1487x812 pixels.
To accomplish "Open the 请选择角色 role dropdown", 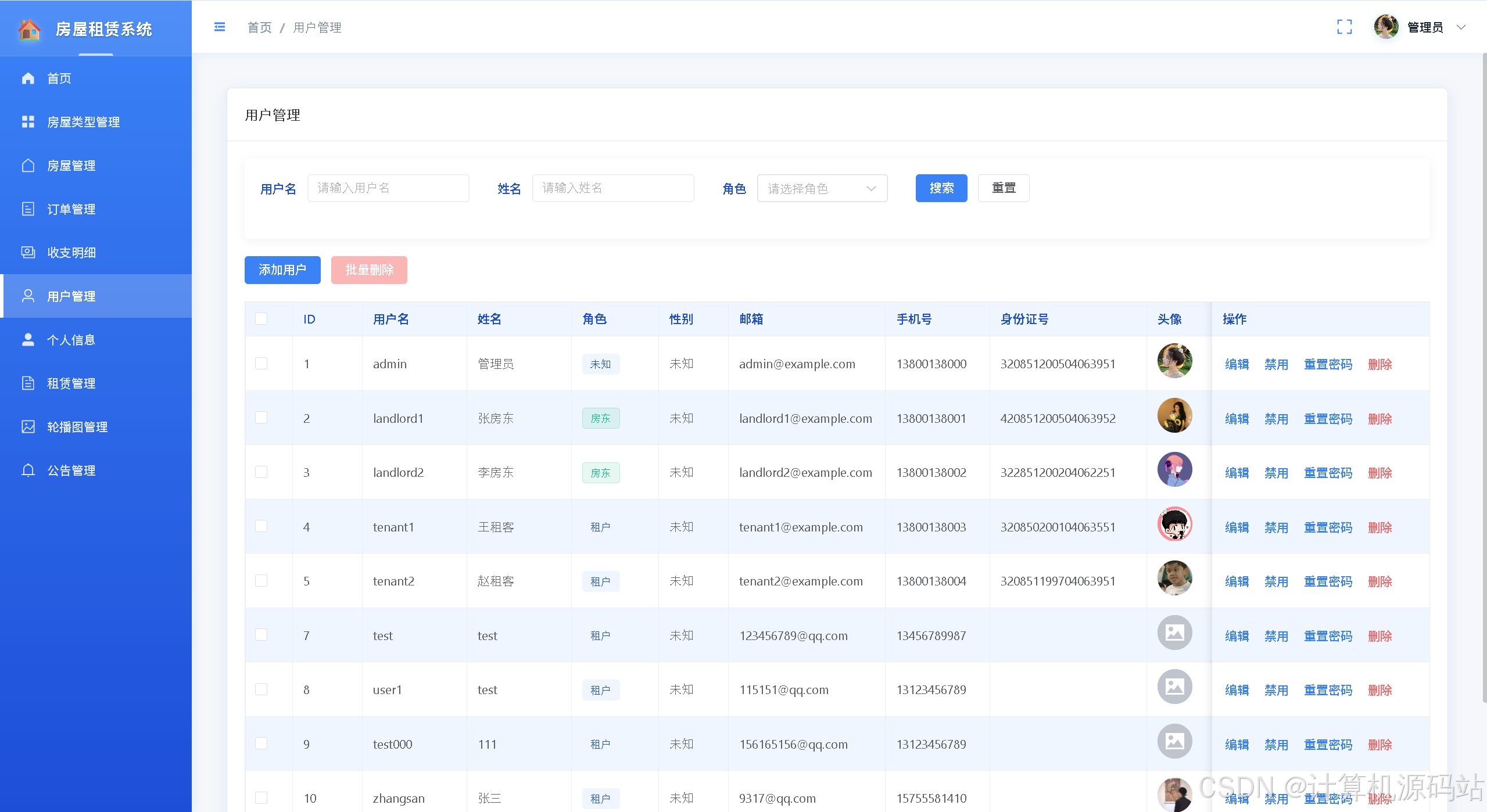I will pyautogui.click(x=822, y=188).
